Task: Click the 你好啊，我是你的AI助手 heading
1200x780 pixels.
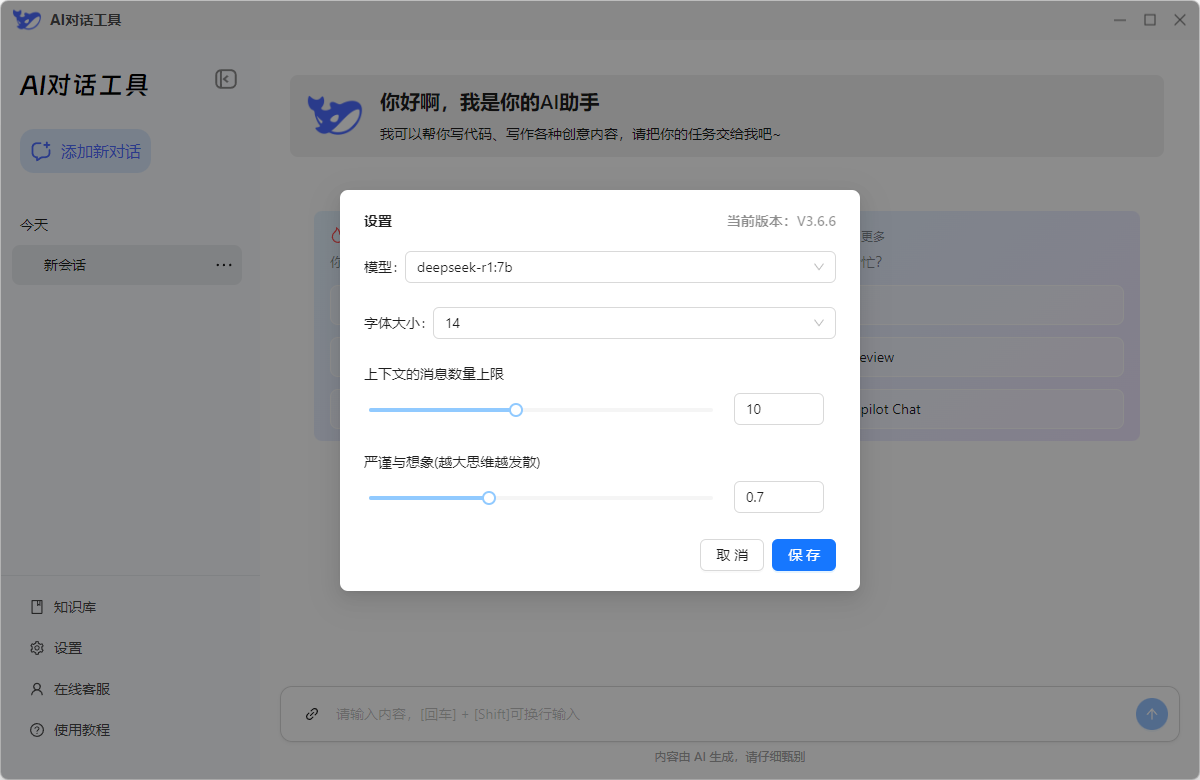Action: tap(490, 102)
